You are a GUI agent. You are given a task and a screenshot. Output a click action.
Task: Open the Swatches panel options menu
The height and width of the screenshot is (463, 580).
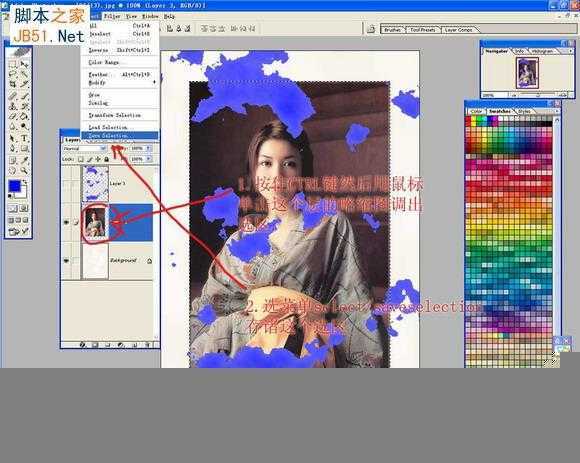557,111
